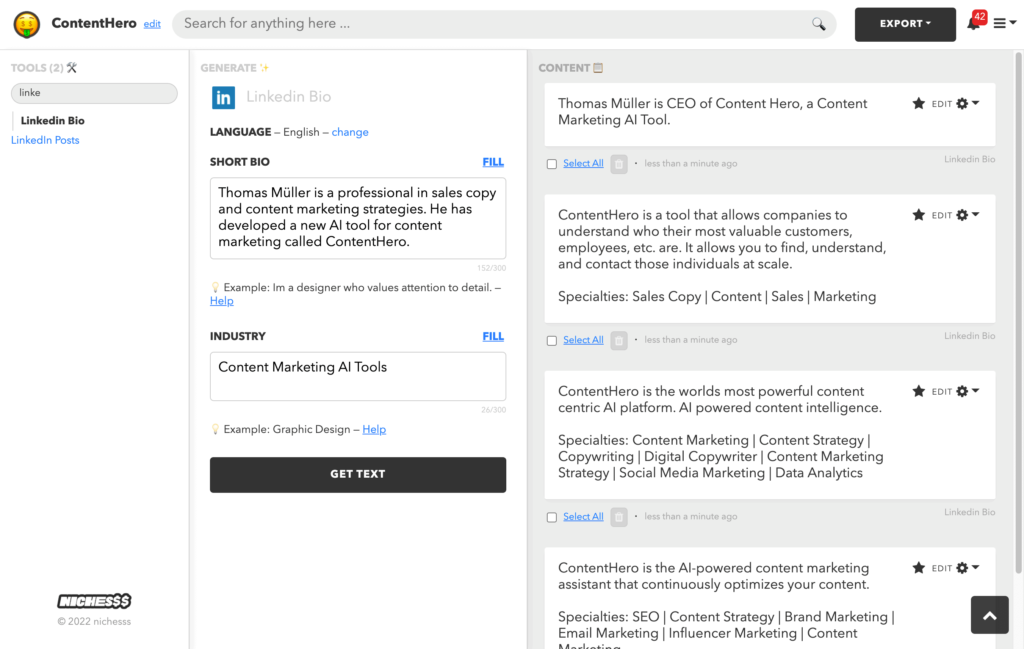Click FILL link for Short Bio
The height and width of the screenshot is (649, 1024).
pos(493,162)
